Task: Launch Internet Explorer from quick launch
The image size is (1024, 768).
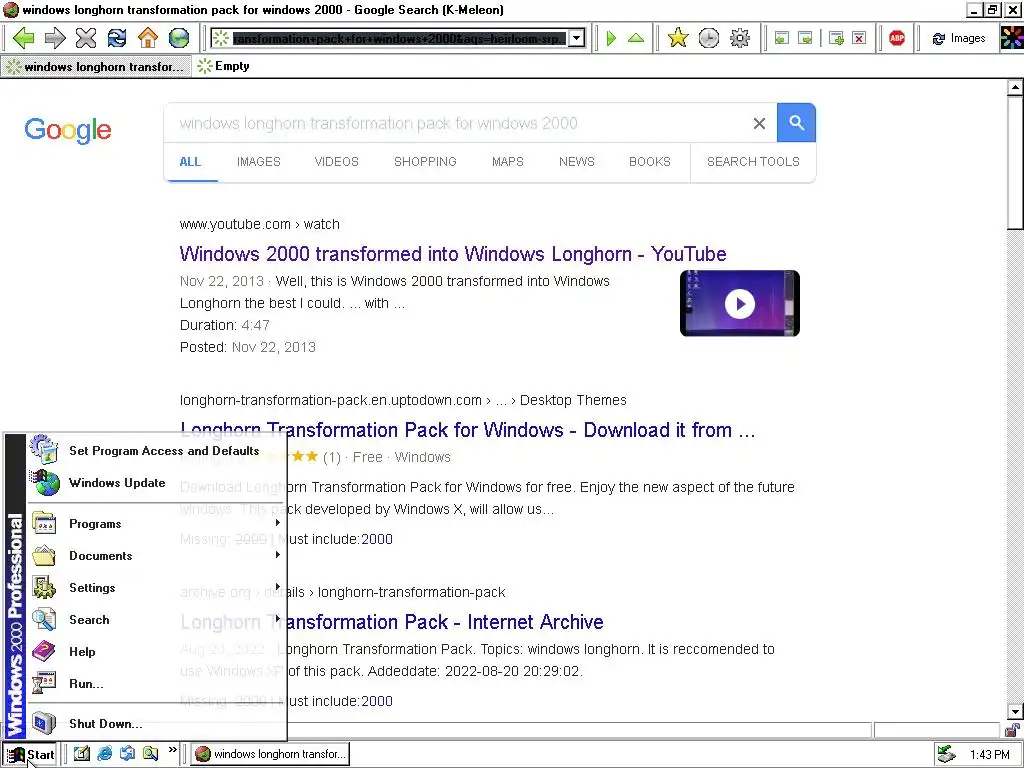Action: point(104,754)
